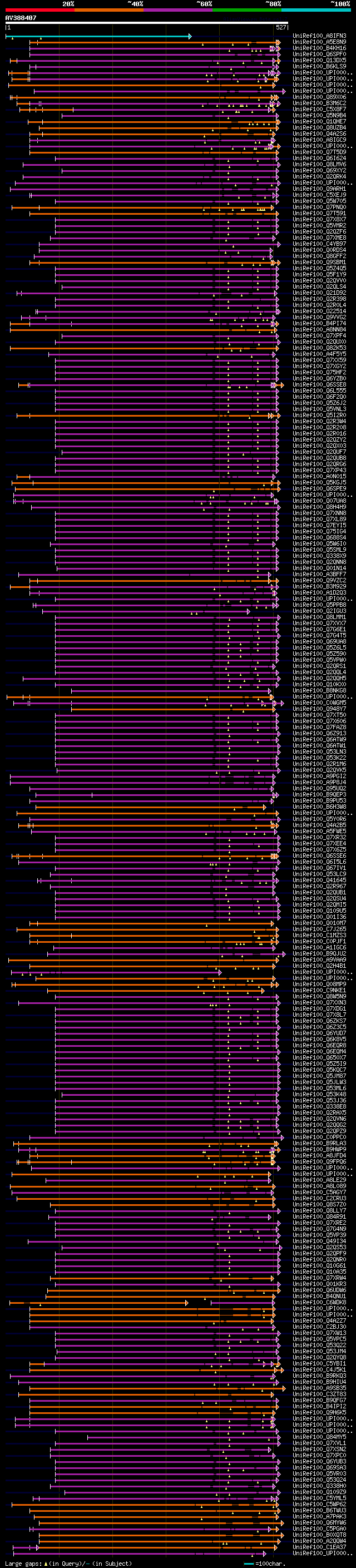
Task: Open the UniRef100_A9PGI2 entry
Action: coord(319,776)
